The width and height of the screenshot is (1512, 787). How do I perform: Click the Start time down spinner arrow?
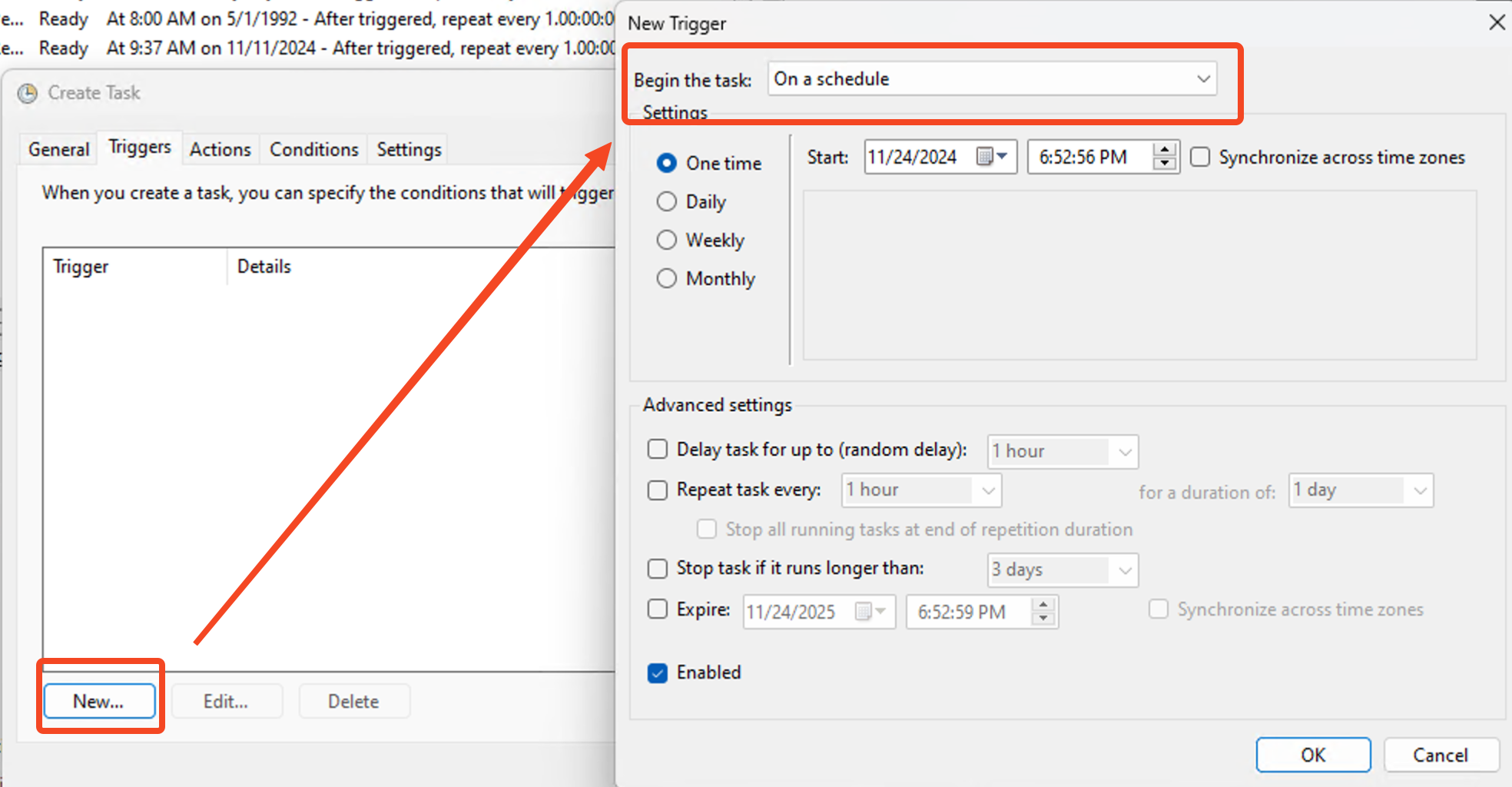pos(1165,164)
